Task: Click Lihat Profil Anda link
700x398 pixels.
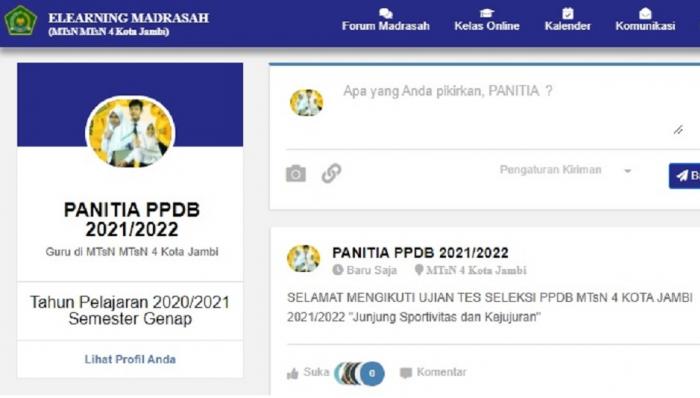Action: point(130,359)
